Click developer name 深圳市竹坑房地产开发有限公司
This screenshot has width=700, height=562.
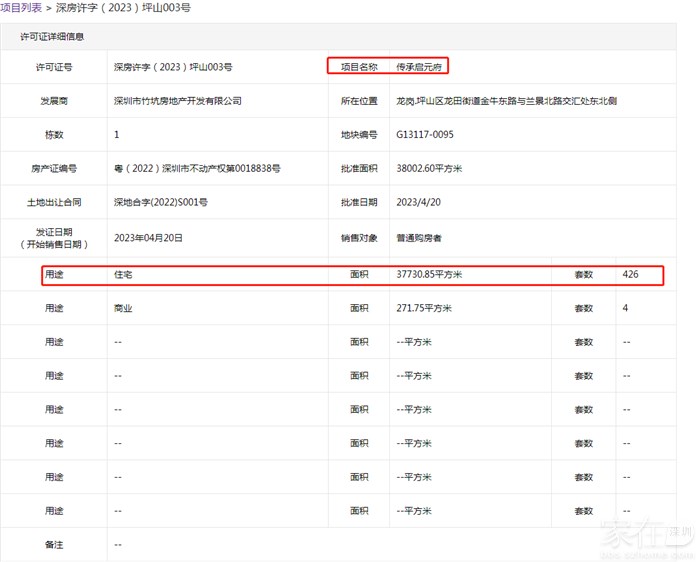(x=178, y=102)
